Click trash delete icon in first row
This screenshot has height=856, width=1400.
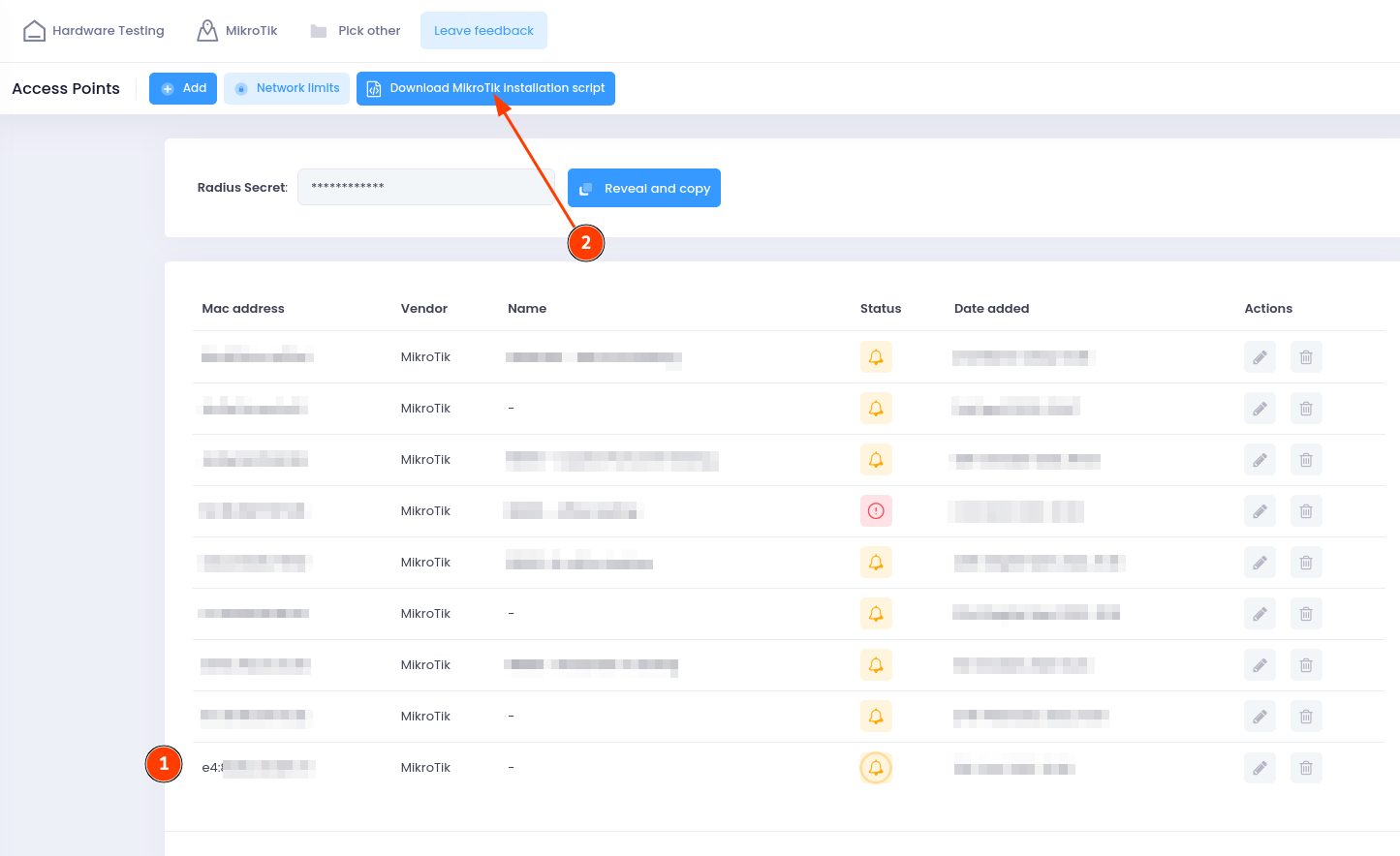(1306, 357)
